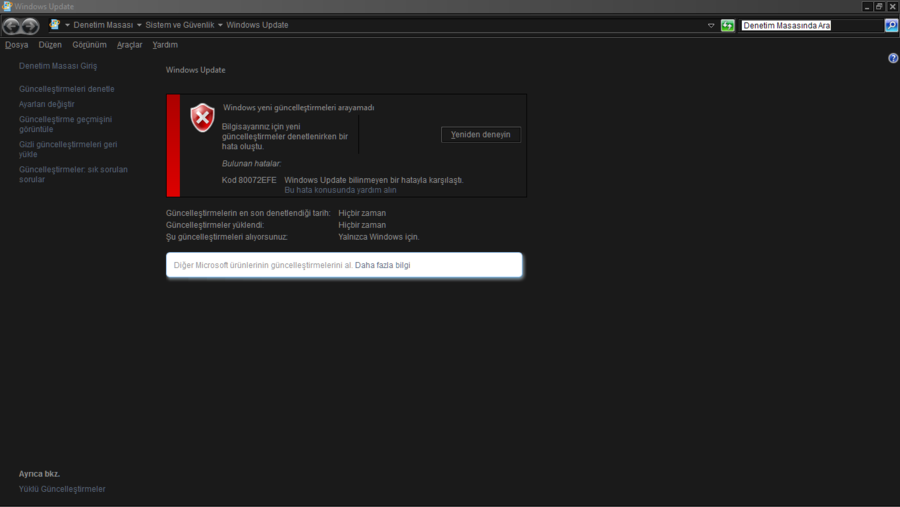
Task: Open Güncelleştirmeler: sık sorulan sorular link
Action: [73, 174]
